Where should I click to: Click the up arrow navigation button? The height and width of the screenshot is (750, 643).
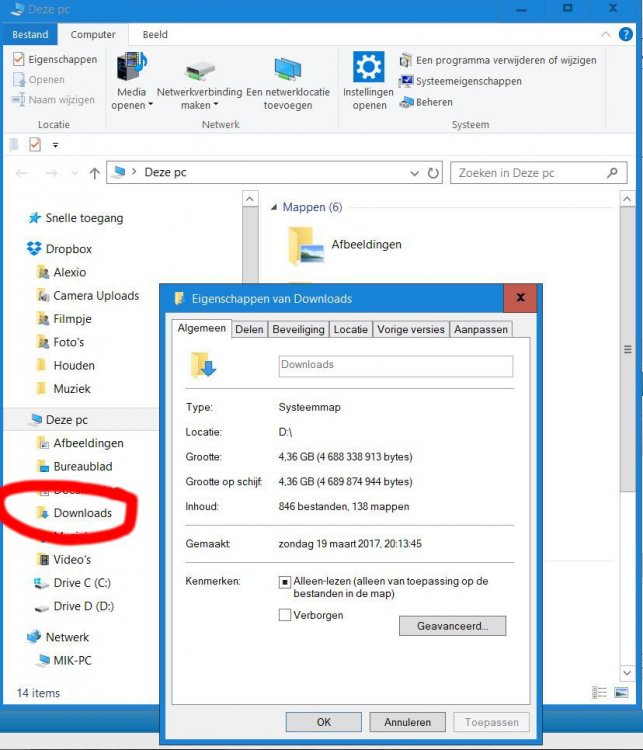point(95,173)
